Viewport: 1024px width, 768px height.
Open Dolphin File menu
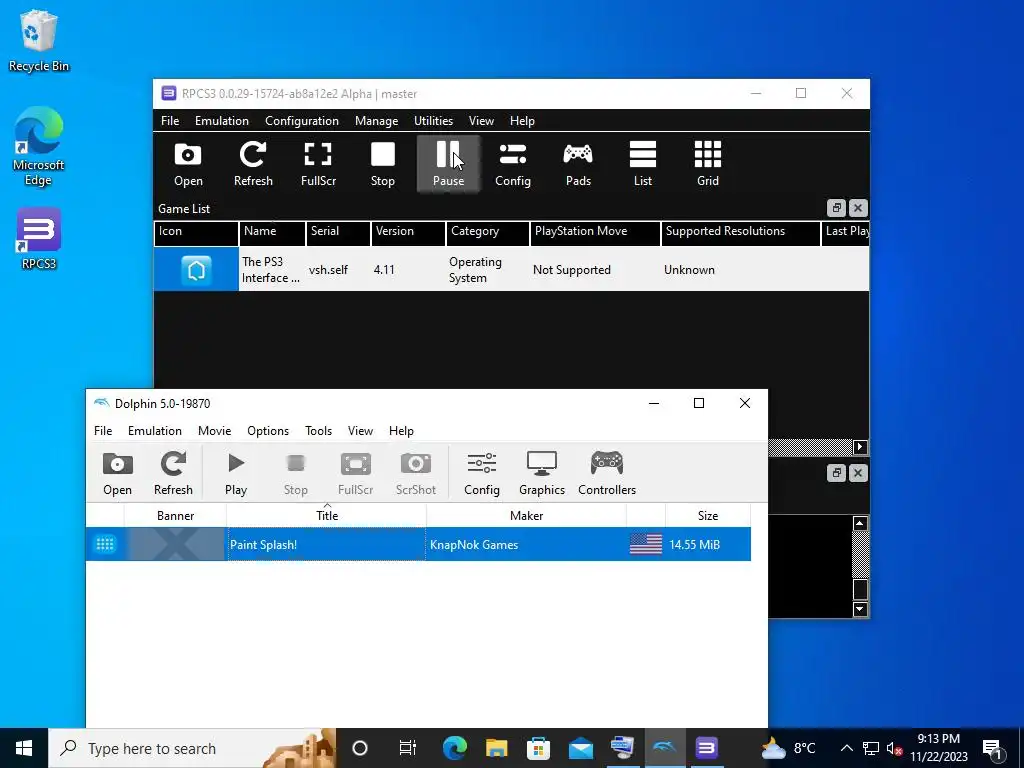pyautogui.click(x=103, y=431)
